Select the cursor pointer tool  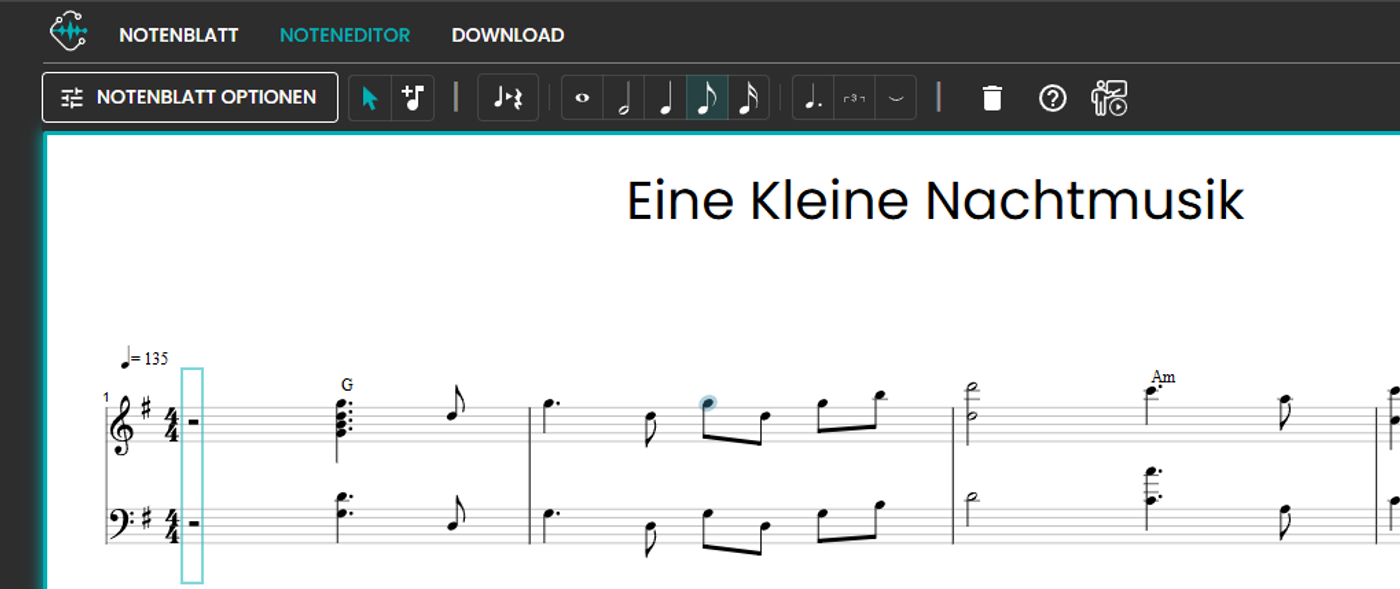point(370,98)
